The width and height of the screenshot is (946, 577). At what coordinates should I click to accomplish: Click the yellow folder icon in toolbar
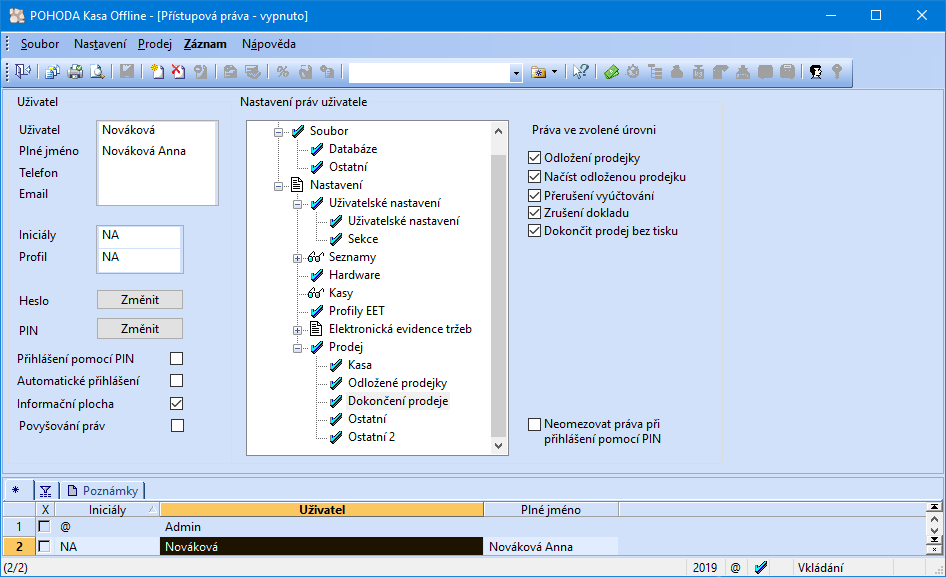[x=538, y=72]
